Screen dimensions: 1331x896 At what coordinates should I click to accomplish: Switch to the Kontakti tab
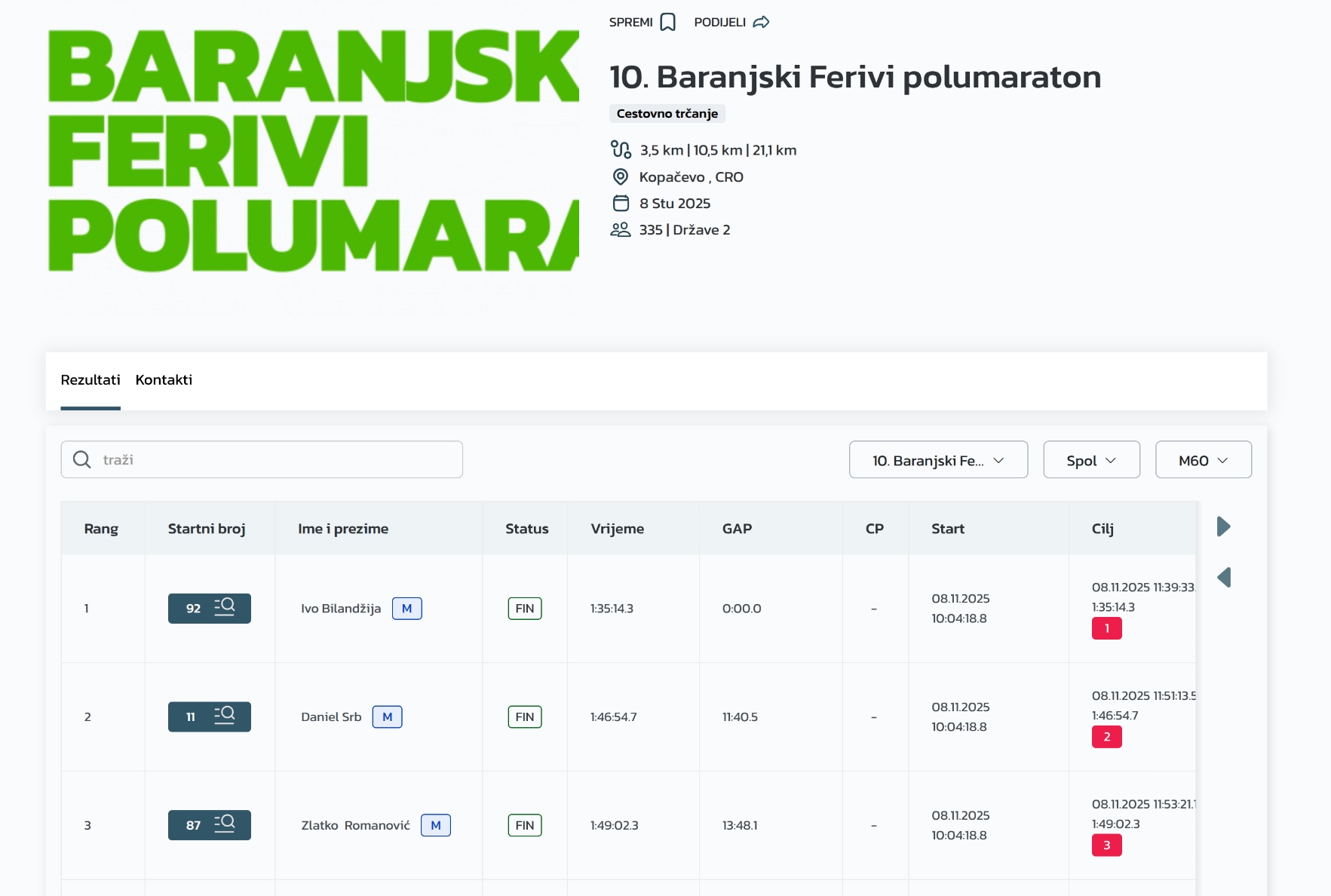pyautogui.click(x=164, y=380)
